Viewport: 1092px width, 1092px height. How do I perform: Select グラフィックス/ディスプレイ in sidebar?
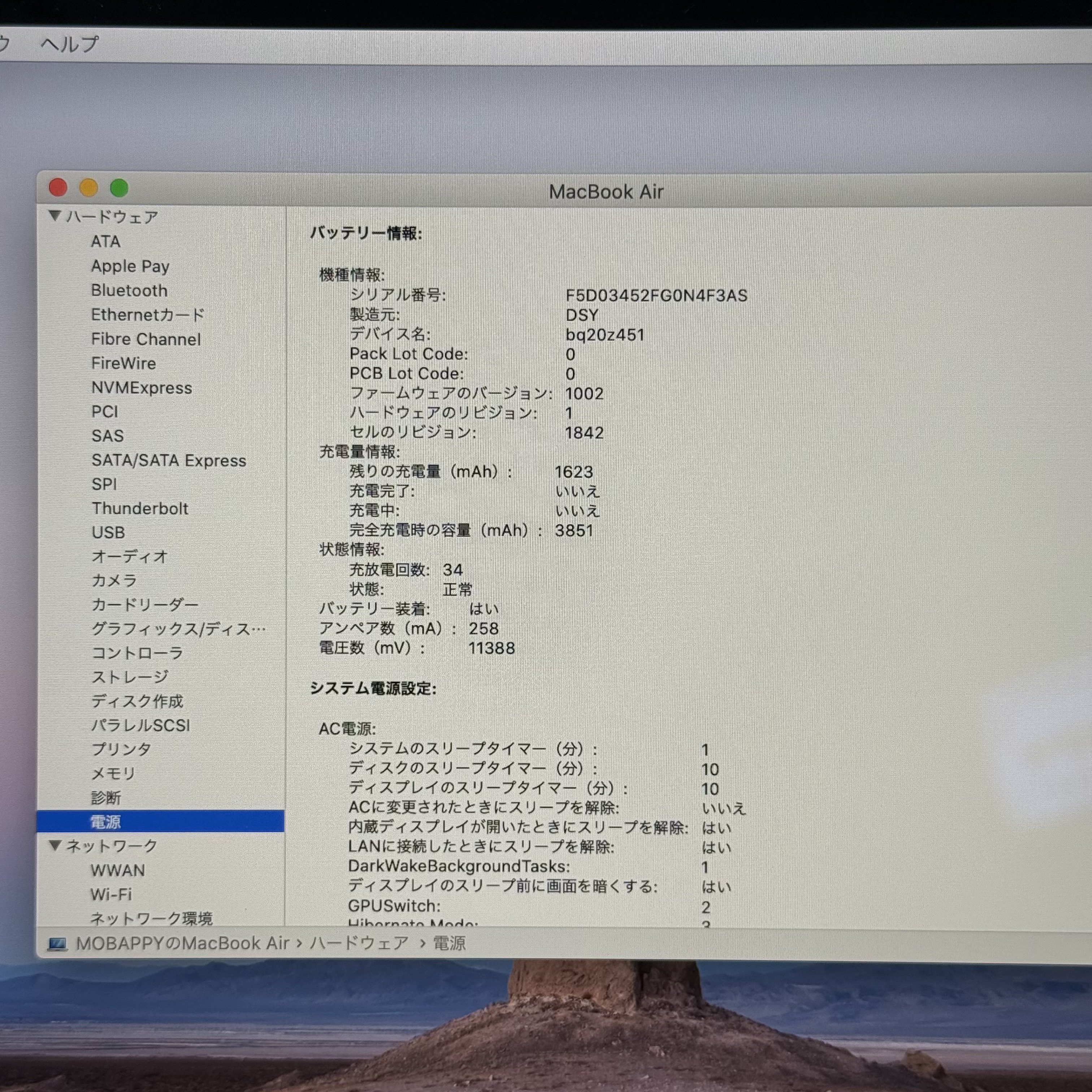coord(178,629)
